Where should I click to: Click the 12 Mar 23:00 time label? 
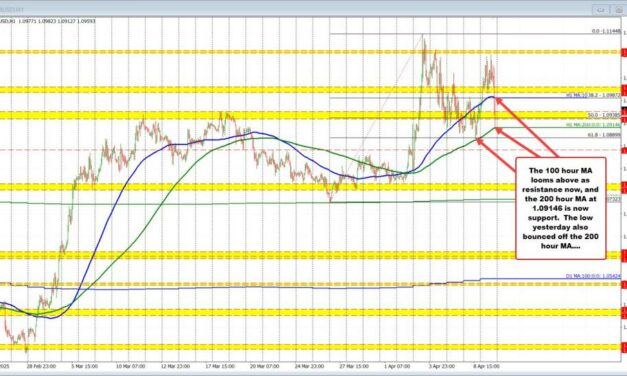pos(175,366)
